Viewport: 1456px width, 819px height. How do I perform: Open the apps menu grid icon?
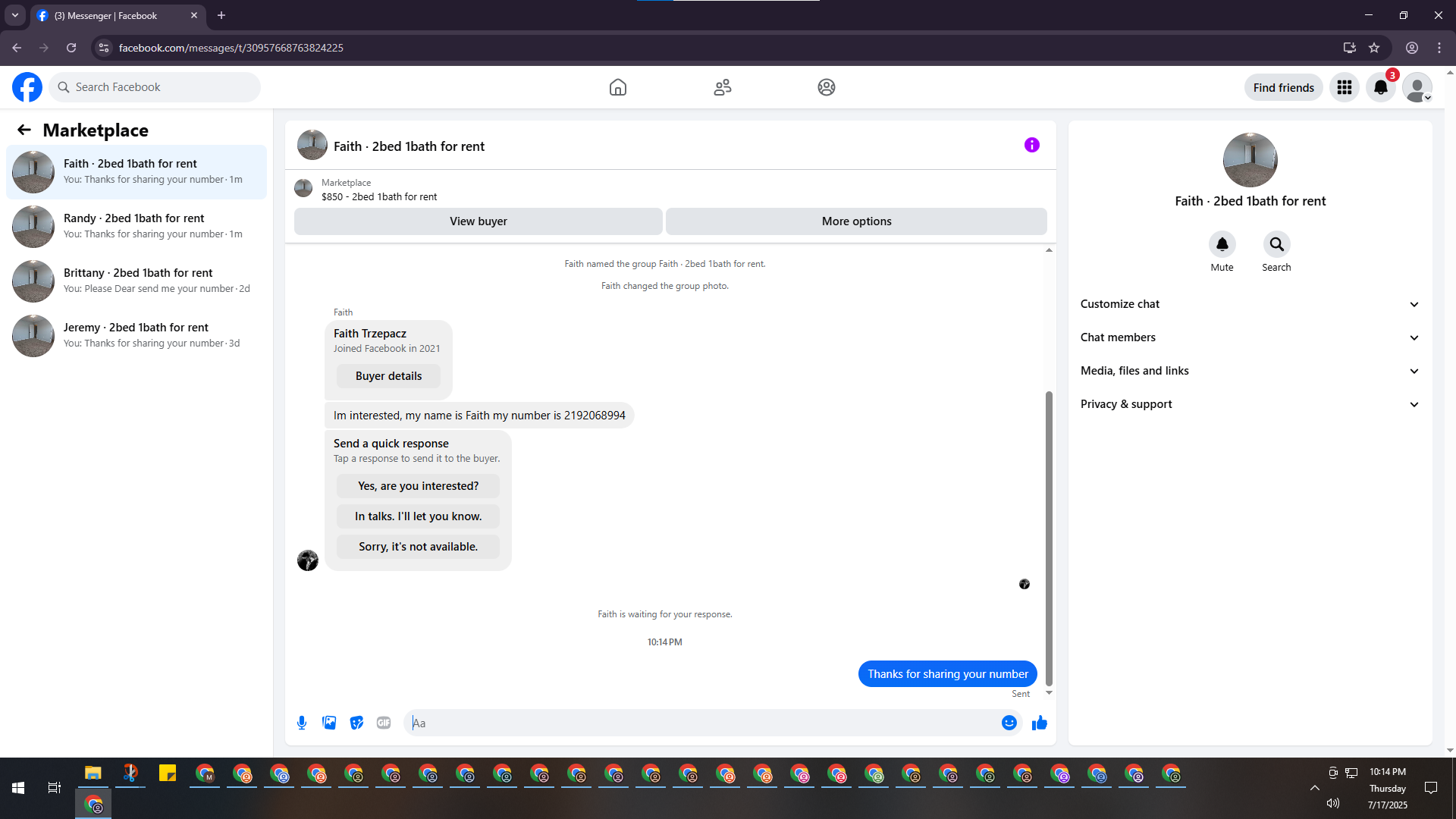(1345, 87)
